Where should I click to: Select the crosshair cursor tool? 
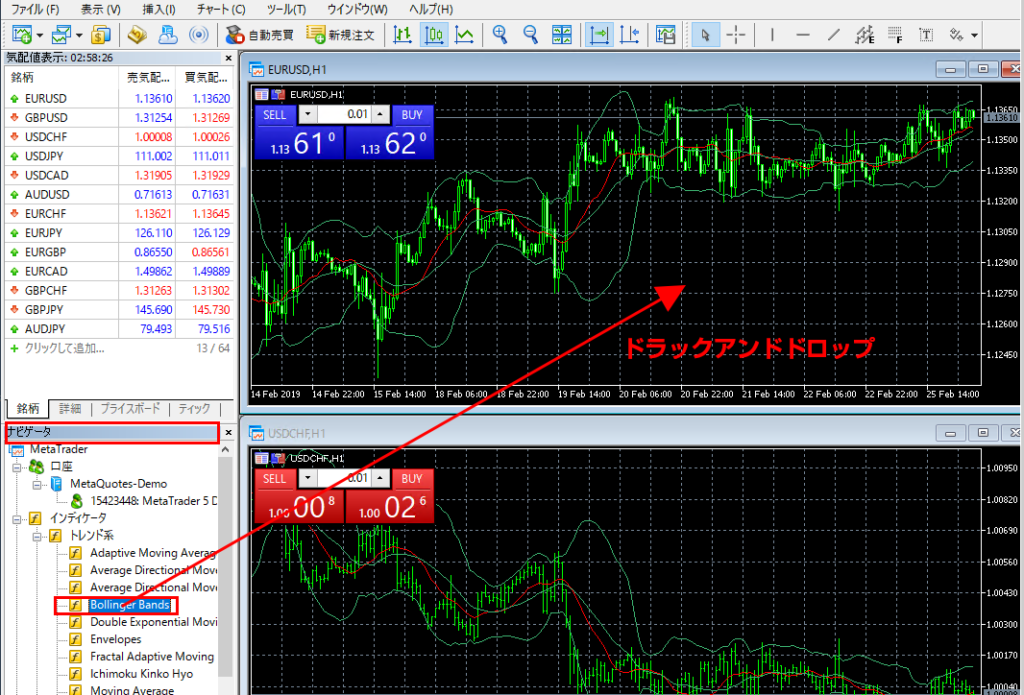[x=737, y=35]
